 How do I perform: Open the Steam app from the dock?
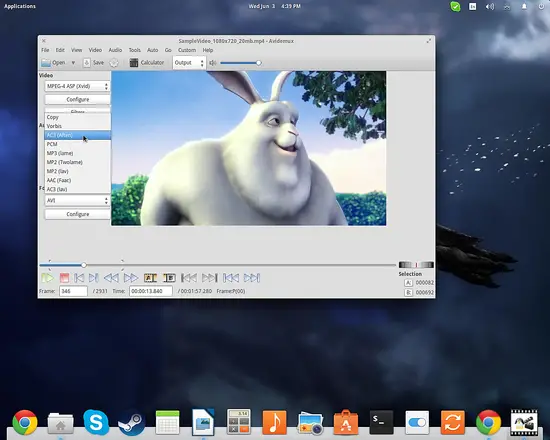point(132,422)
